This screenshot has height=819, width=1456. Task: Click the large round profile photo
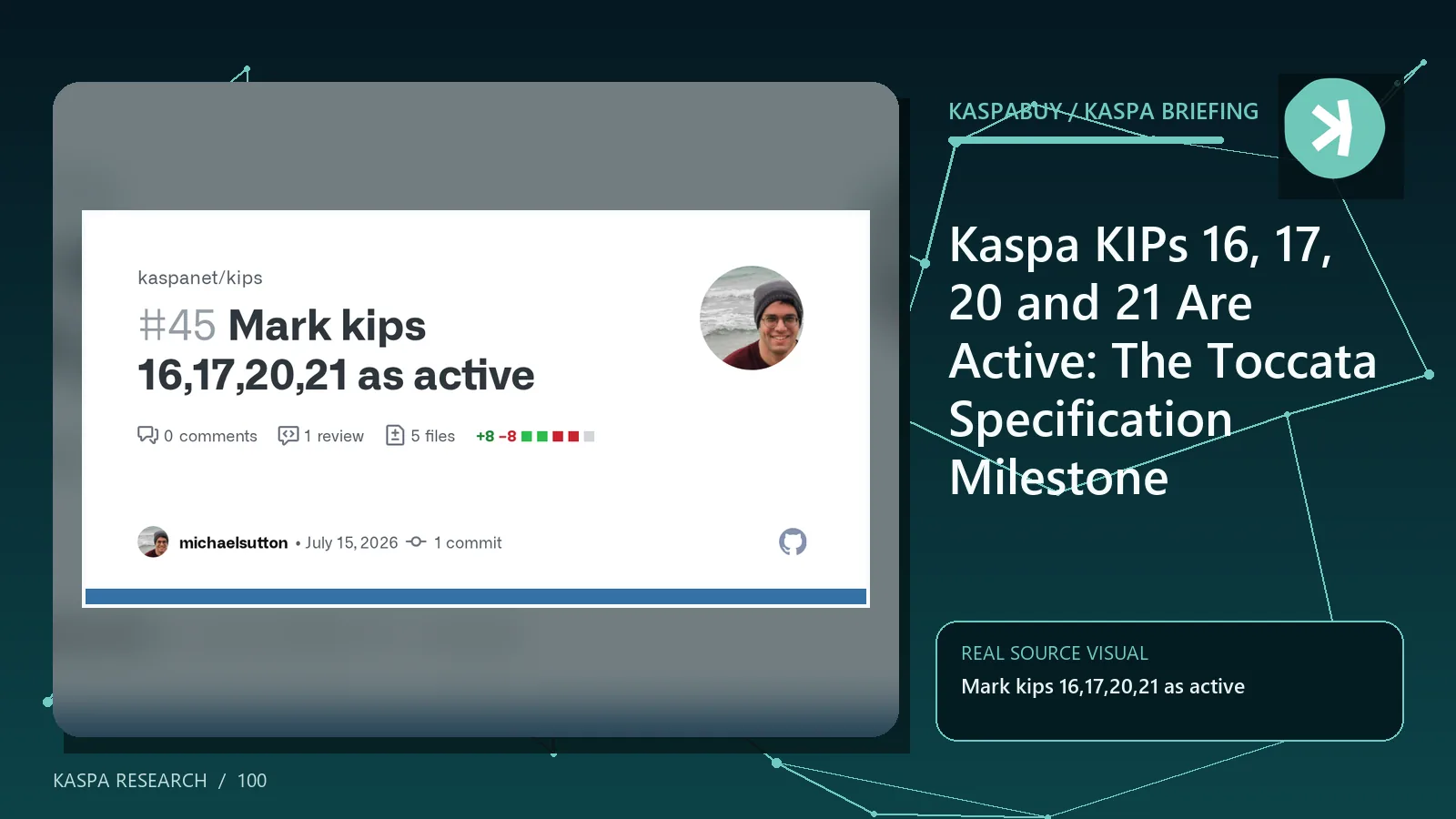click(752, 318)
